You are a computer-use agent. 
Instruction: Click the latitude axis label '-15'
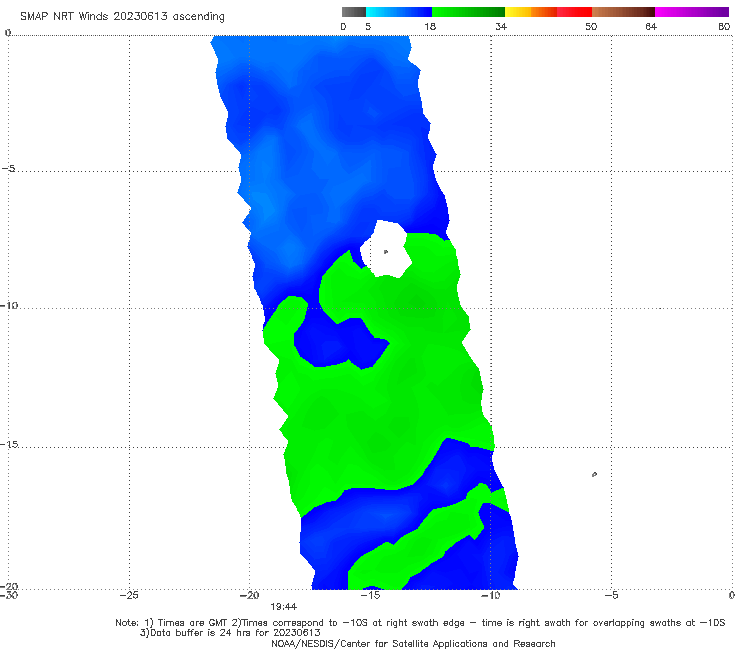tap(9, 444)
